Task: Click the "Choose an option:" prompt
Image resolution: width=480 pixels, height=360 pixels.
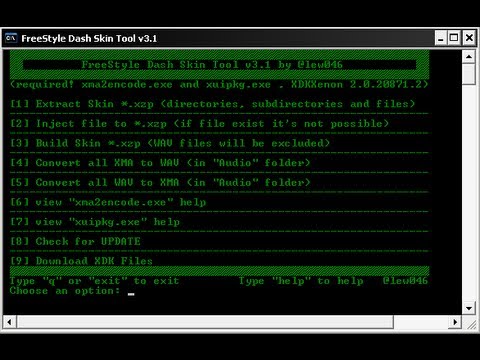Action: [x=65, y=291]
